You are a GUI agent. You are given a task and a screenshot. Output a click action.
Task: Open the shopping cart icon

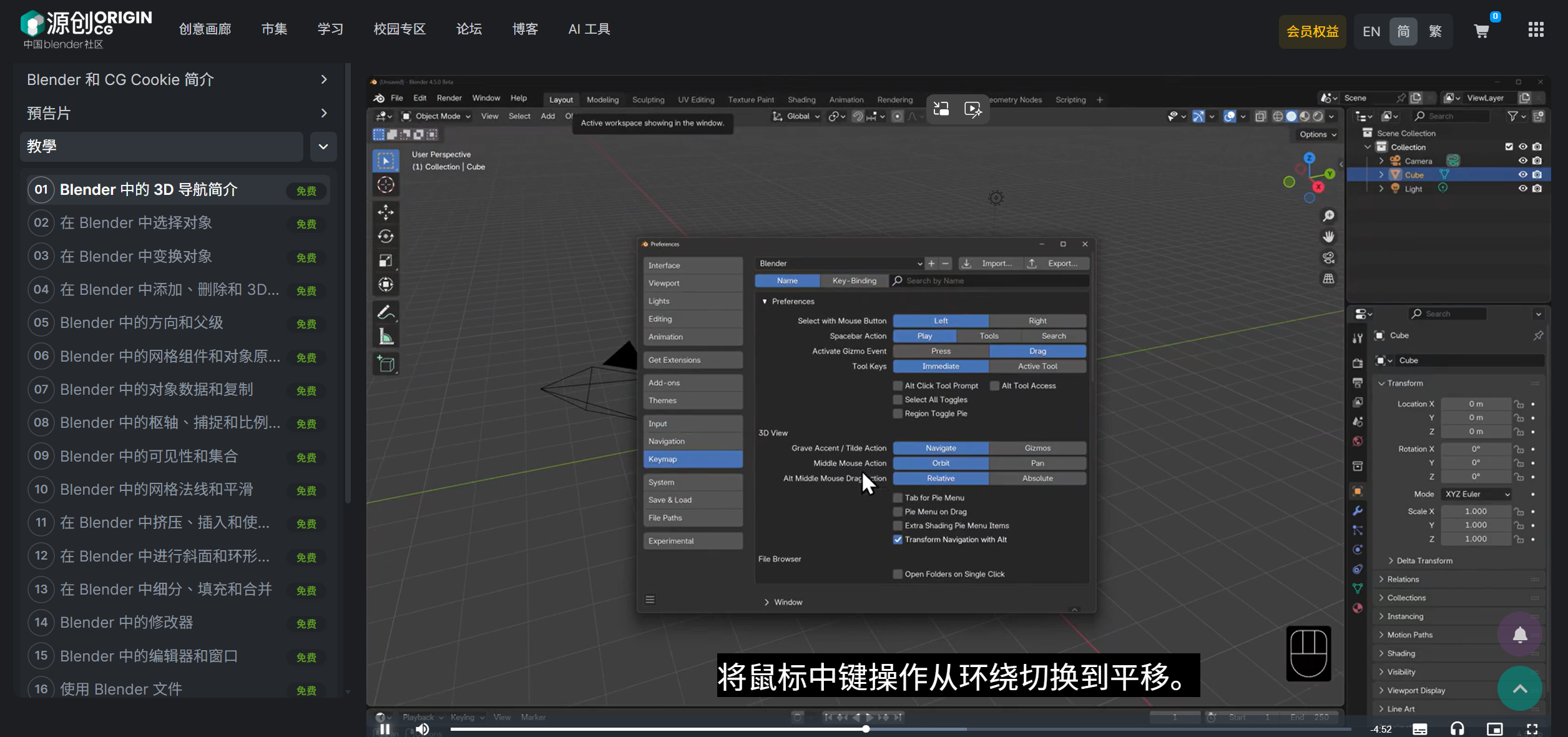[x=1481, y=31]
